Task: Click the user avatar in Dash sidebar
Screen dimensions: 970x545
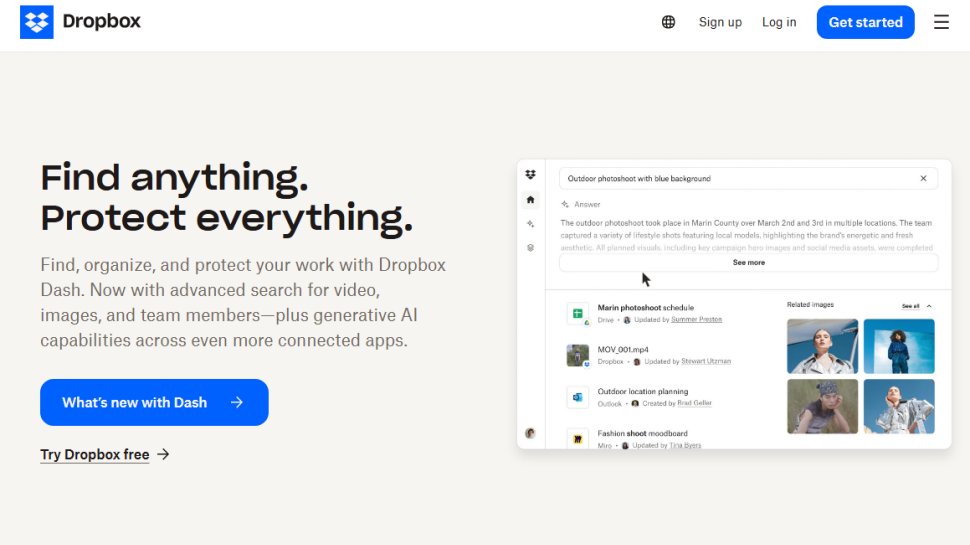Action: tap(530, 433)
